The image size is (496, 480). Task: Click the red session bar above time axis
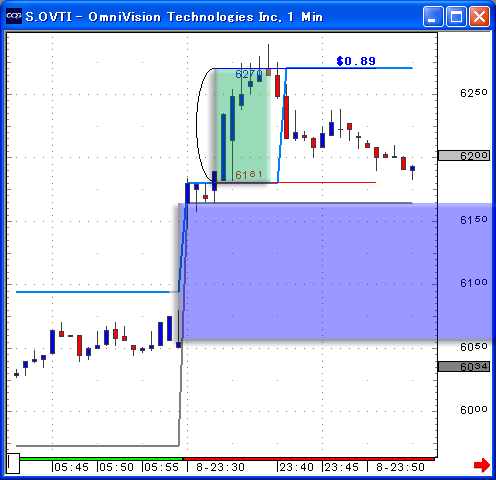click(x=309, y=459)
